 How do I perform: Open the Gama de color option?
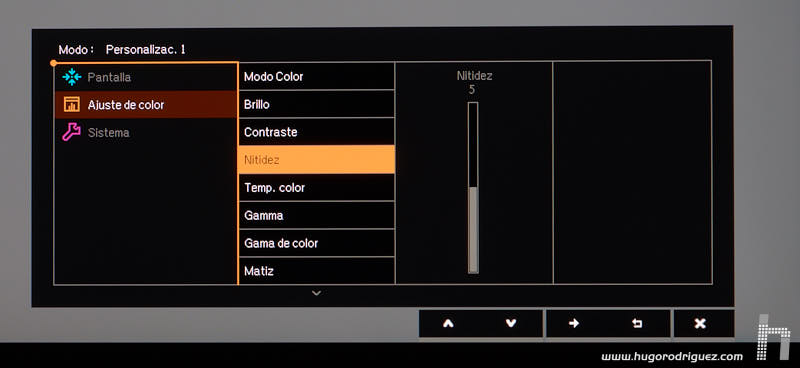pos(316,243)
